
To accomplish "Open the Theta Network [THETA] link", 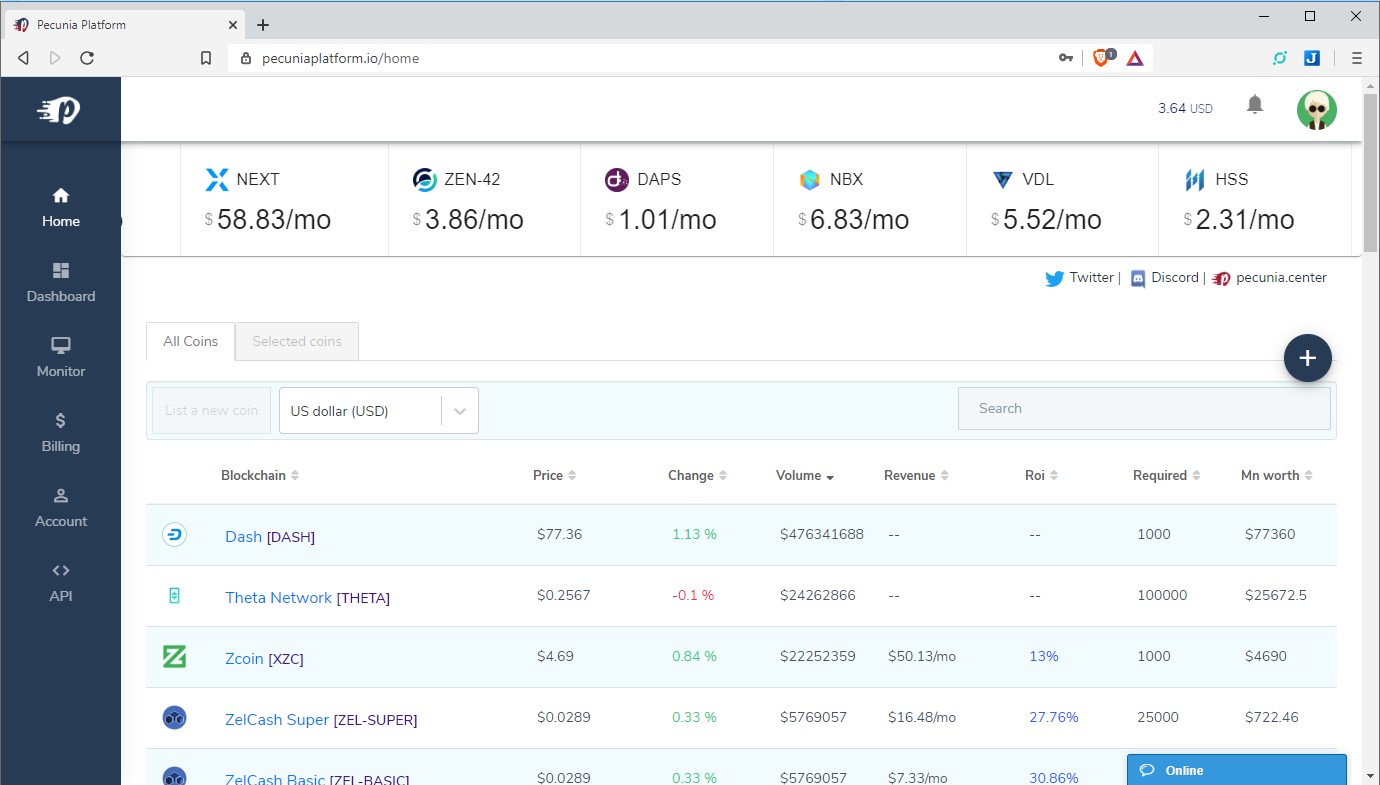I will click(x=307, y=597).
